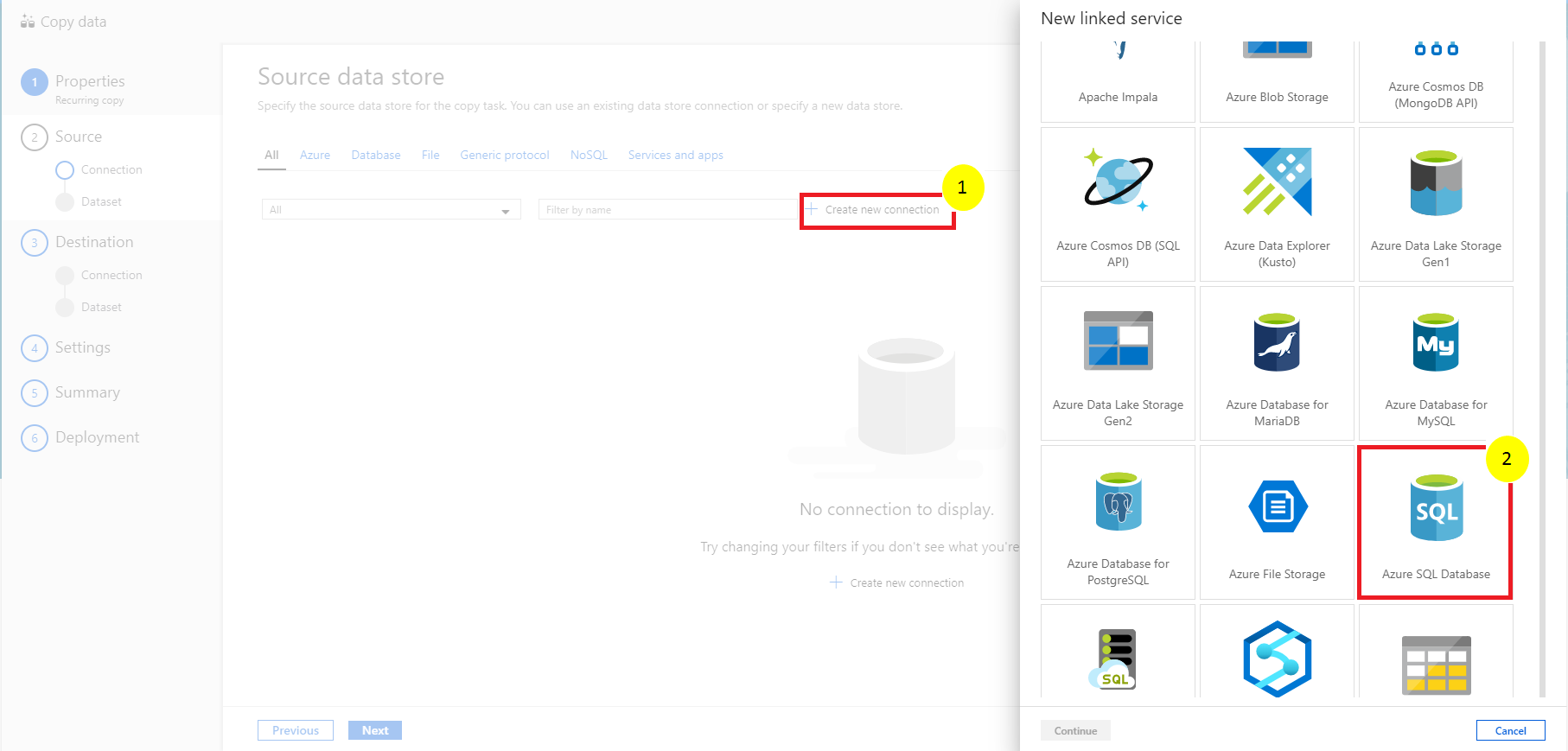Open the All filter dropdown
Viewport: 1568px width, 751px height.
(391, 210)
